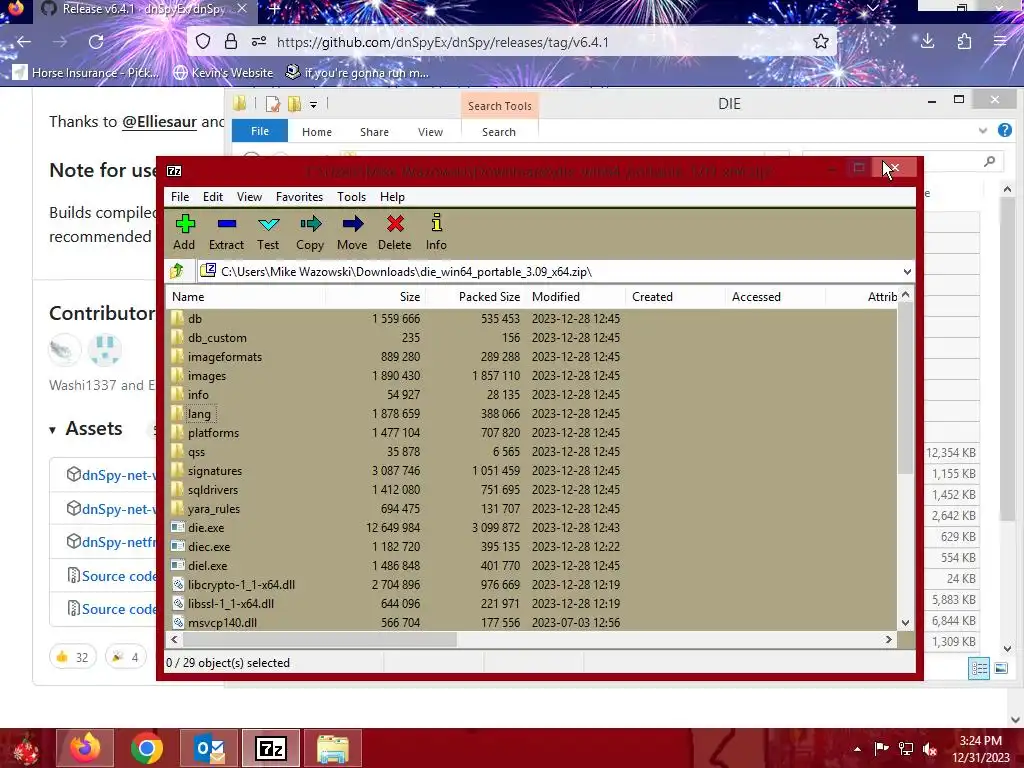The height and width of the screenshot is (768, 1024).
Task: Open Outlook from the taskbar
Action: 210,748
